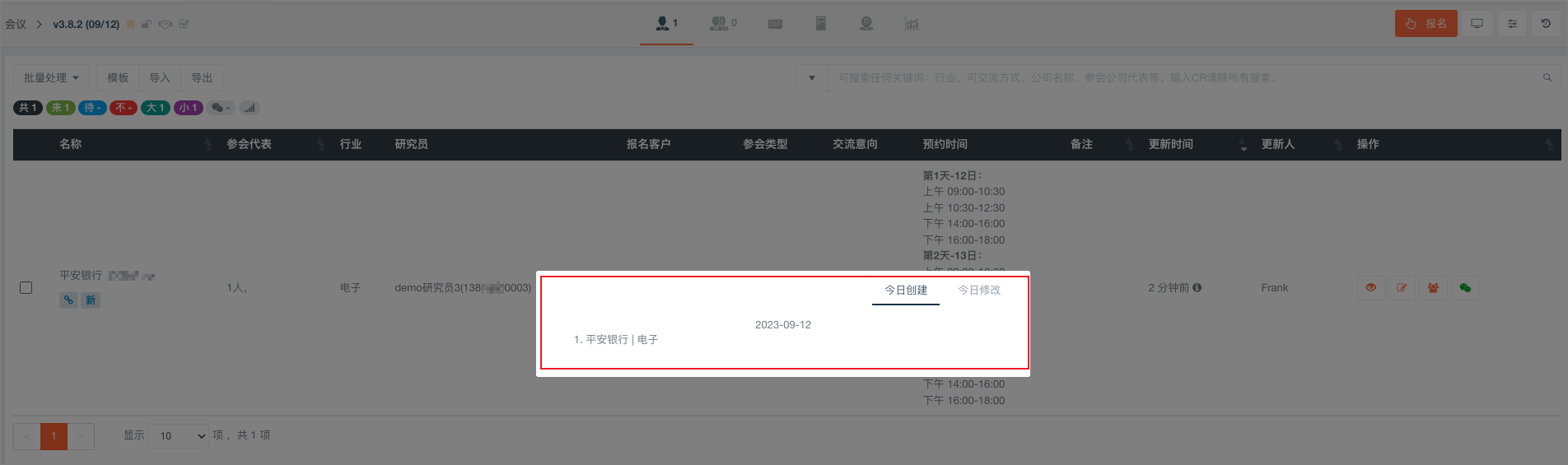Open the single attendee tab icon
The image size is (1568, 465).
pos(662,24)
